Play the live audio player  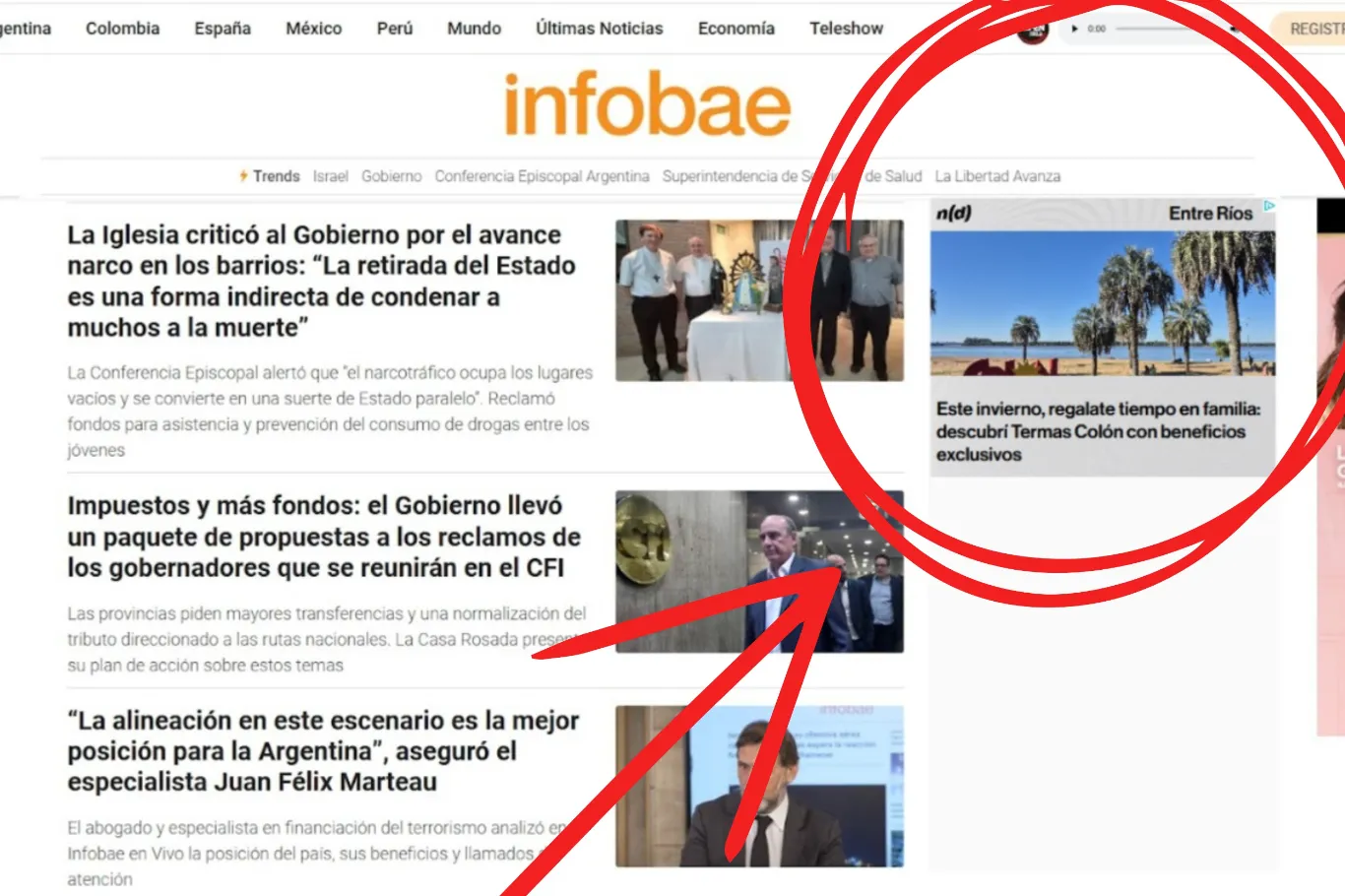[x=1074, y=29]
